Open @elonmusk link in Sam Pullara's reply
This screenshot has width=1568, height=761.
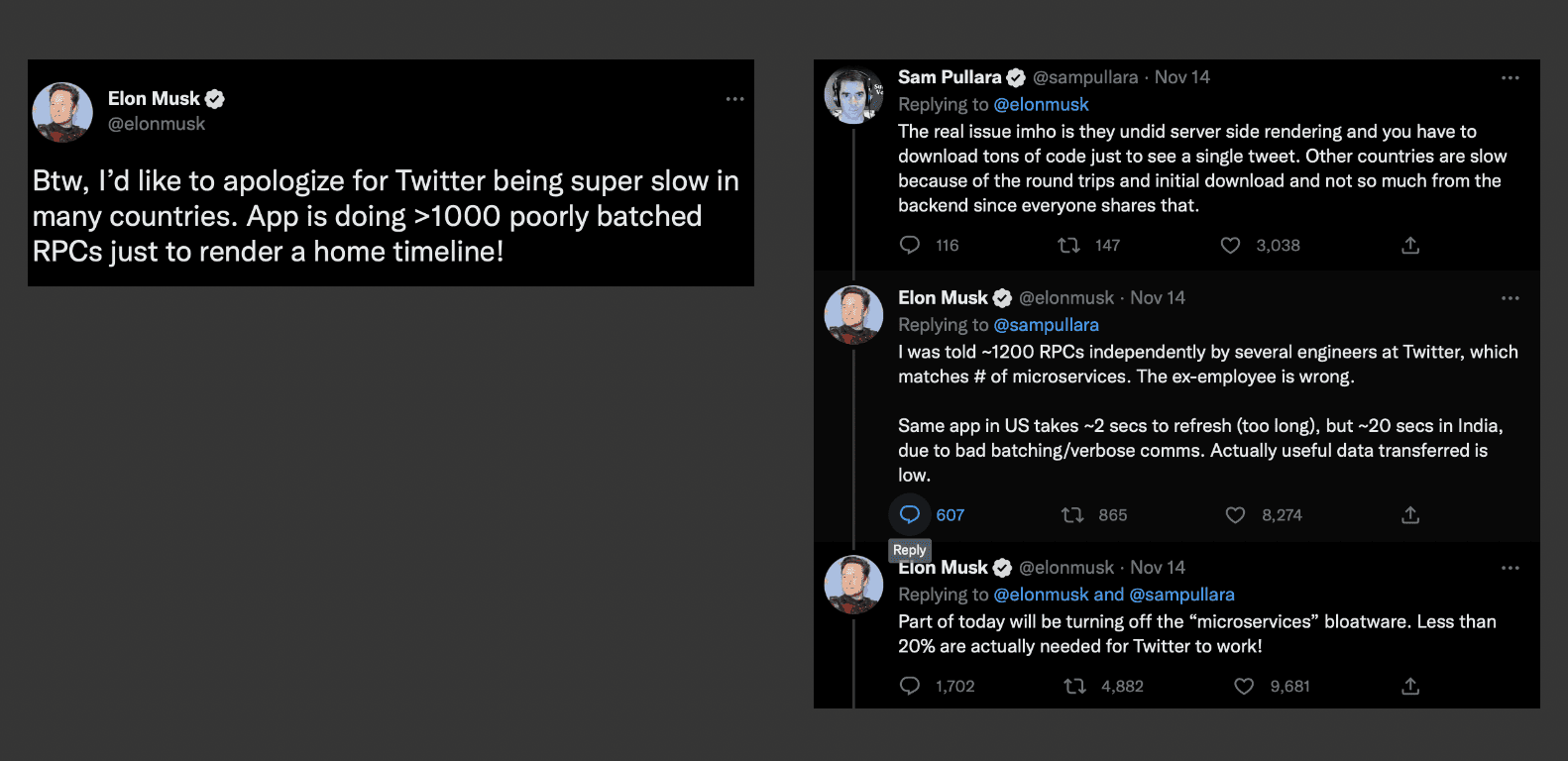tap(1041, 104)
